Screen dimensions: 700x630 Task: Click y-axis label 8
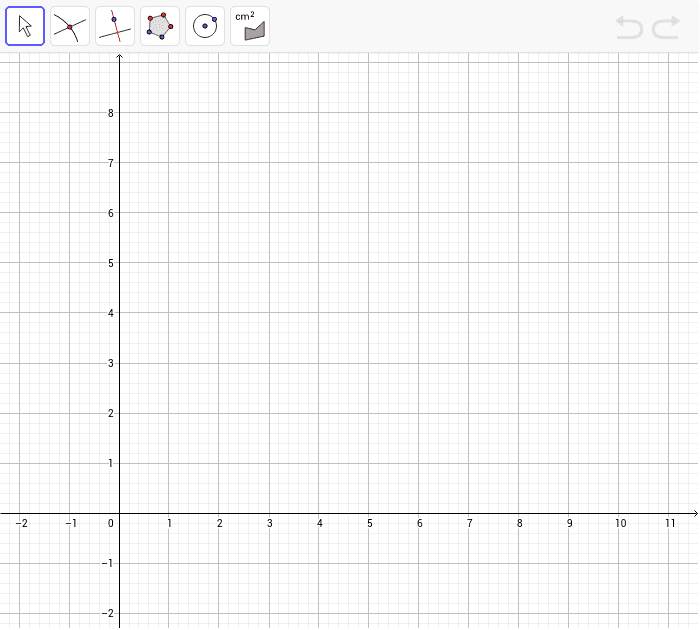pyautogui.click(x=111, y=113)
